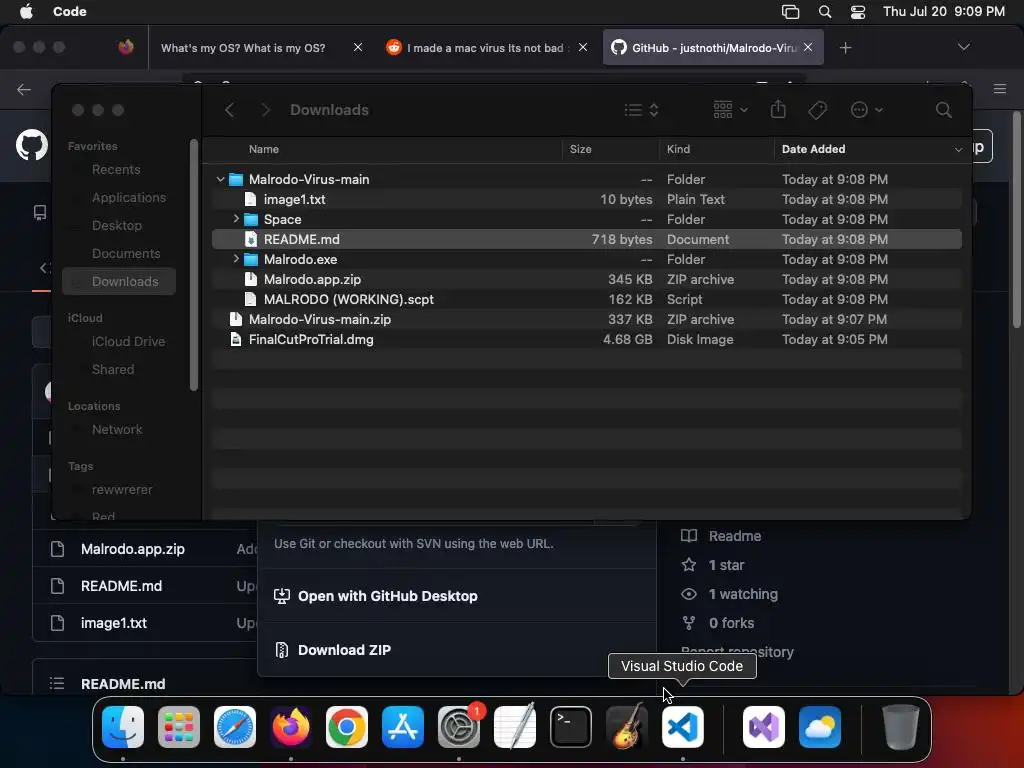This screenshot has width=1024, height=768.
Task: Open Firefox from the Dock
Action: [291, 727]
